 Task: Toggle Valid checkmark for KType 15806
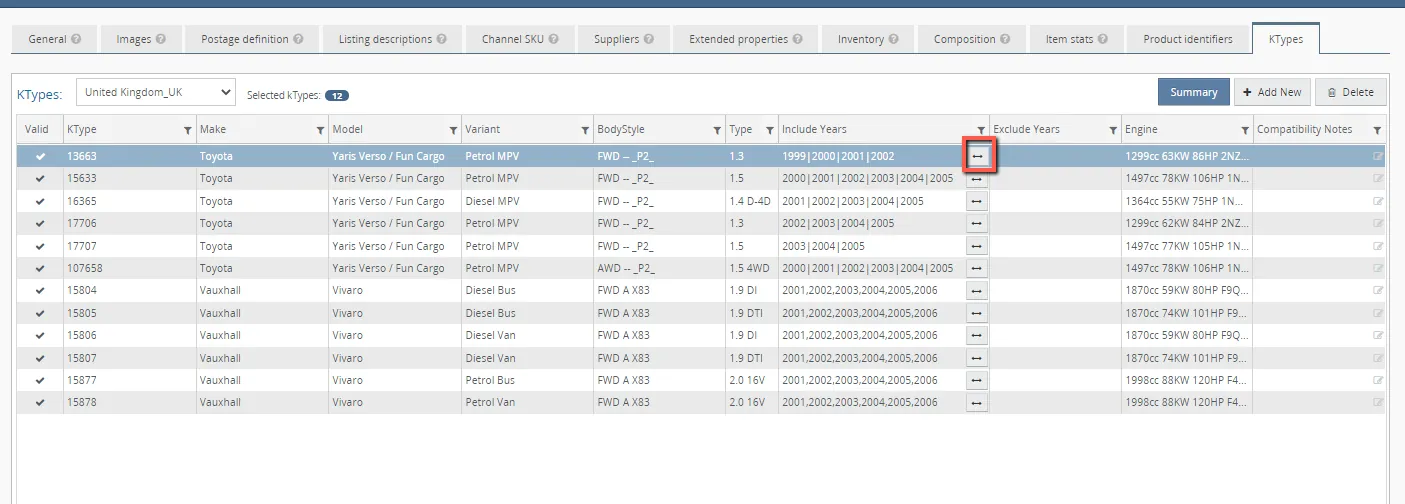[x=40, y=335]
